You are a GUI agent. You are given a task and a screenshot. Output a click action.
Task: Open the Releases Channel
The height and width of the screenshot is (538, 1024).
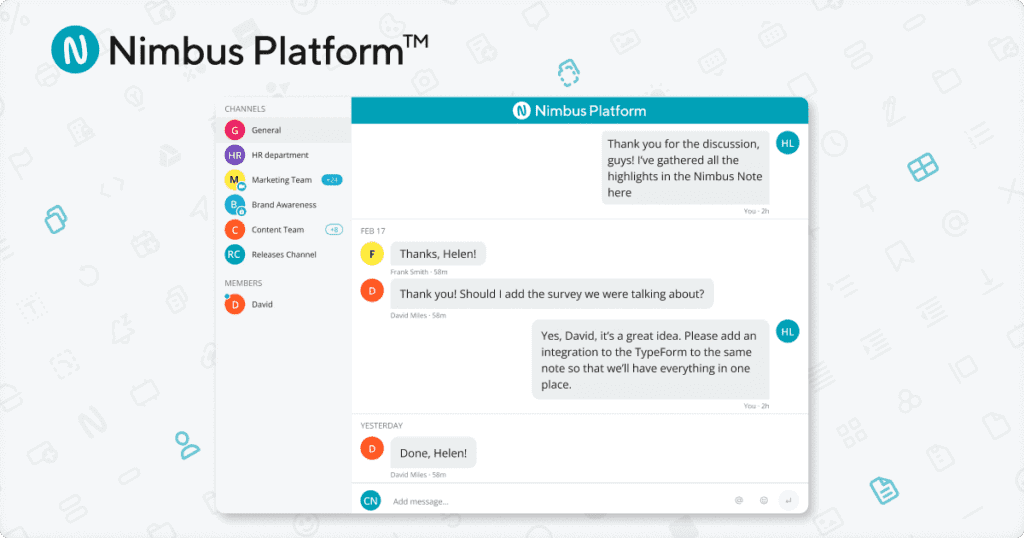point(283,254)
